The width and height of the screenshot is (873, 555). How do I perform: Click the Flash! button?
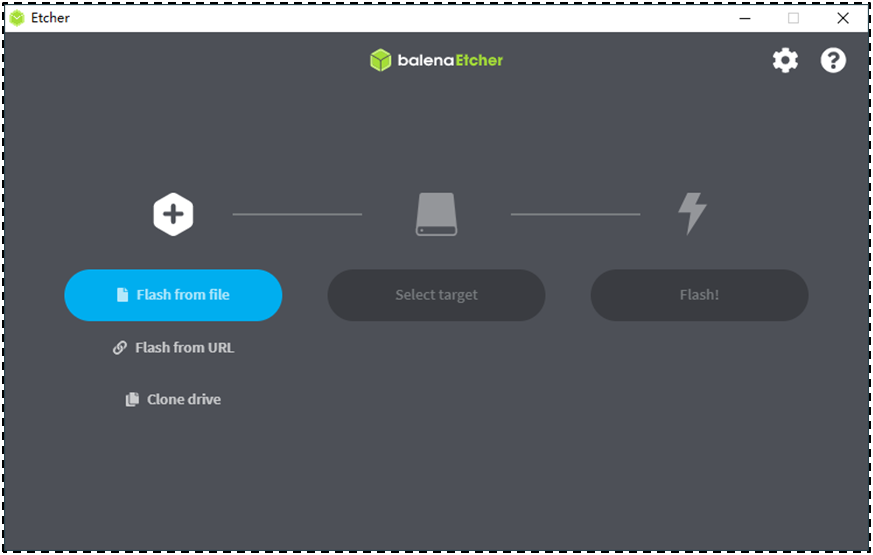click(699, 295)
